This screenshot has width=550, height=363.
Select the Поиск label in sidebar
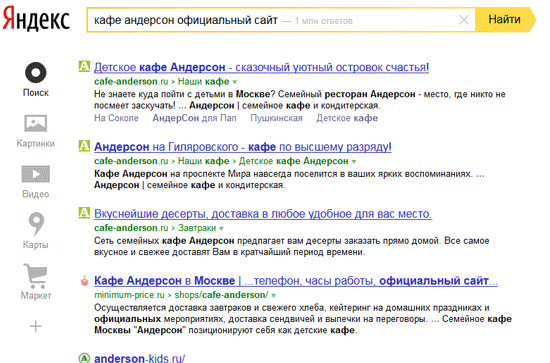36,93
